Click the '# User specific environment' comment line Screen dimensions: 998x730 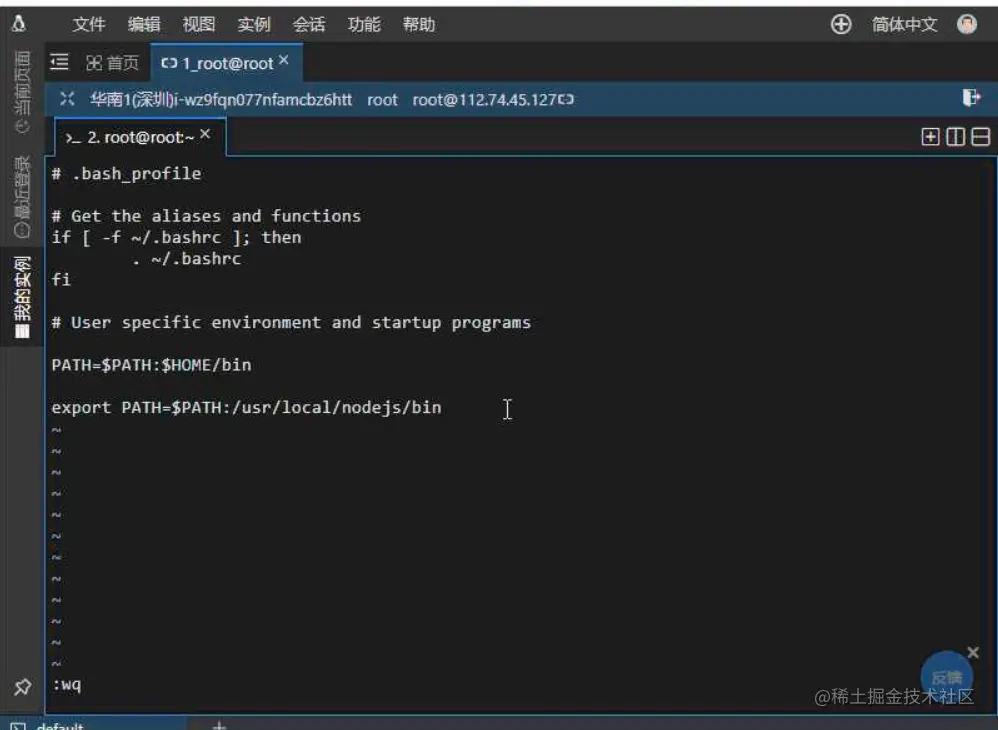click(x=292, y=323)
